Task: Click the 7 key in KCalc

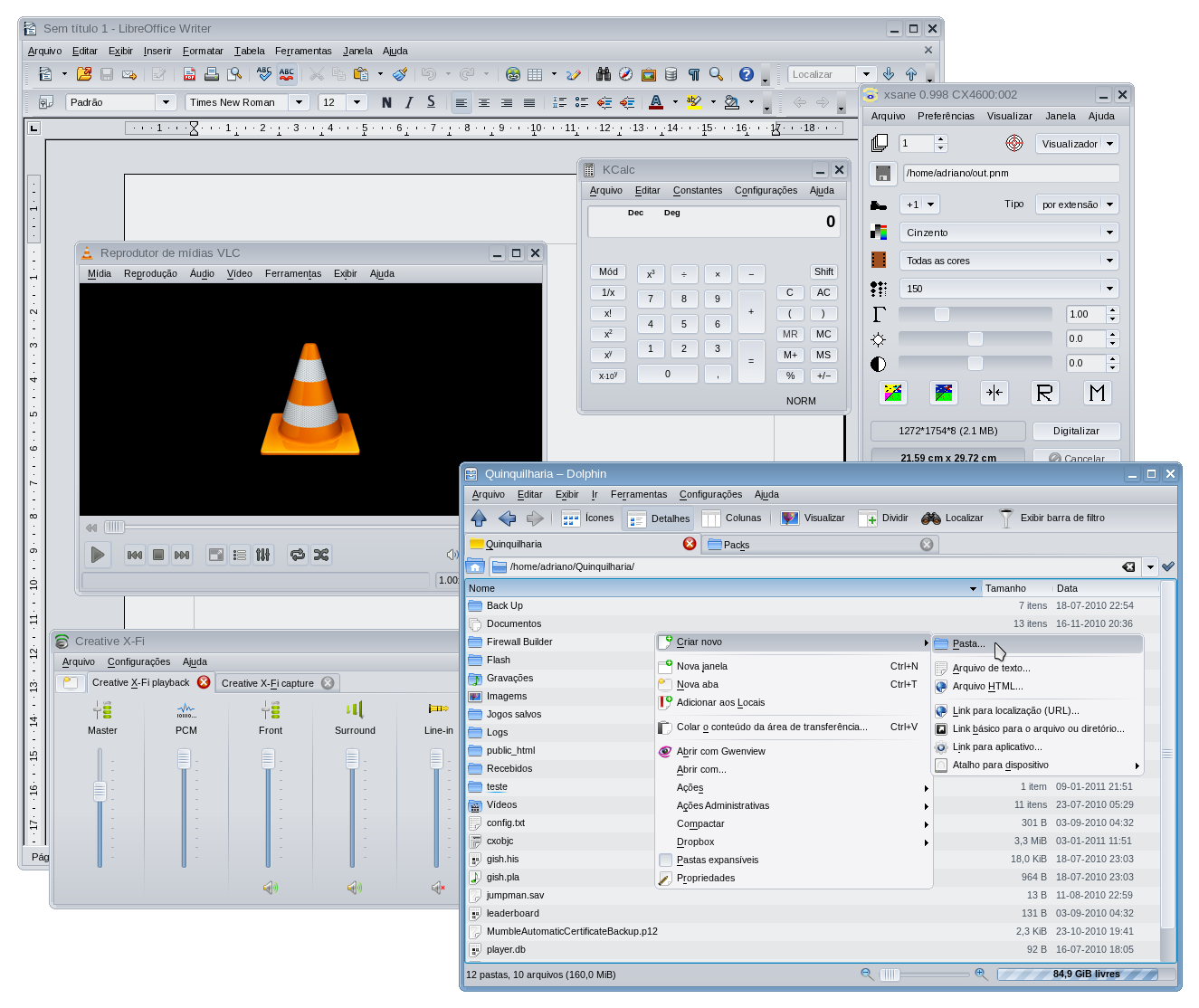Action: [x=651, y=299]
